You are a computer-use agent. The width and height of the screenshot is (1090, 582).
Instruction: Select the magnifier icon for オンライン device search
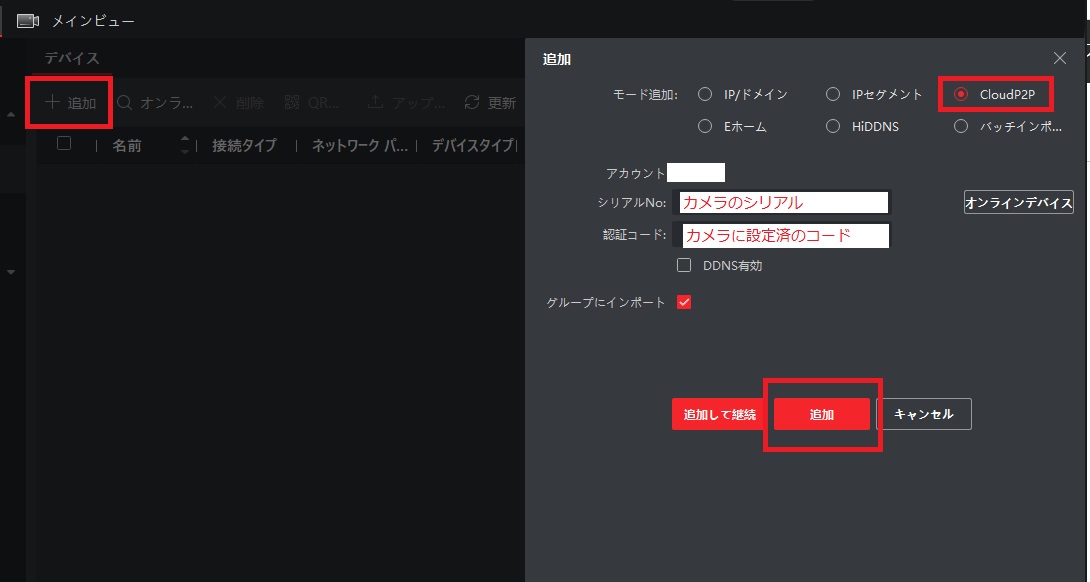[122, 101]
